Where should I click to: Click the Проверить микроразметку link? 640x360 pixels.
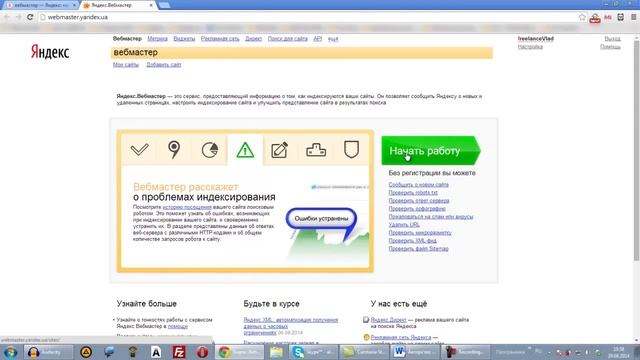click(420, 233)
